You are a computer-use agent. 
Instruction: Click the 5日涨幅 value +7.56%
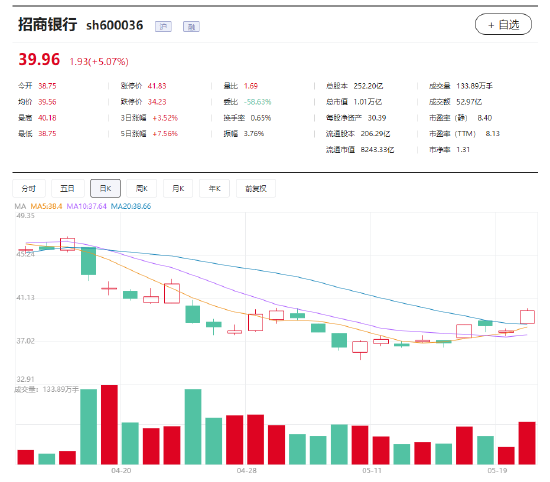pos(165,134)
